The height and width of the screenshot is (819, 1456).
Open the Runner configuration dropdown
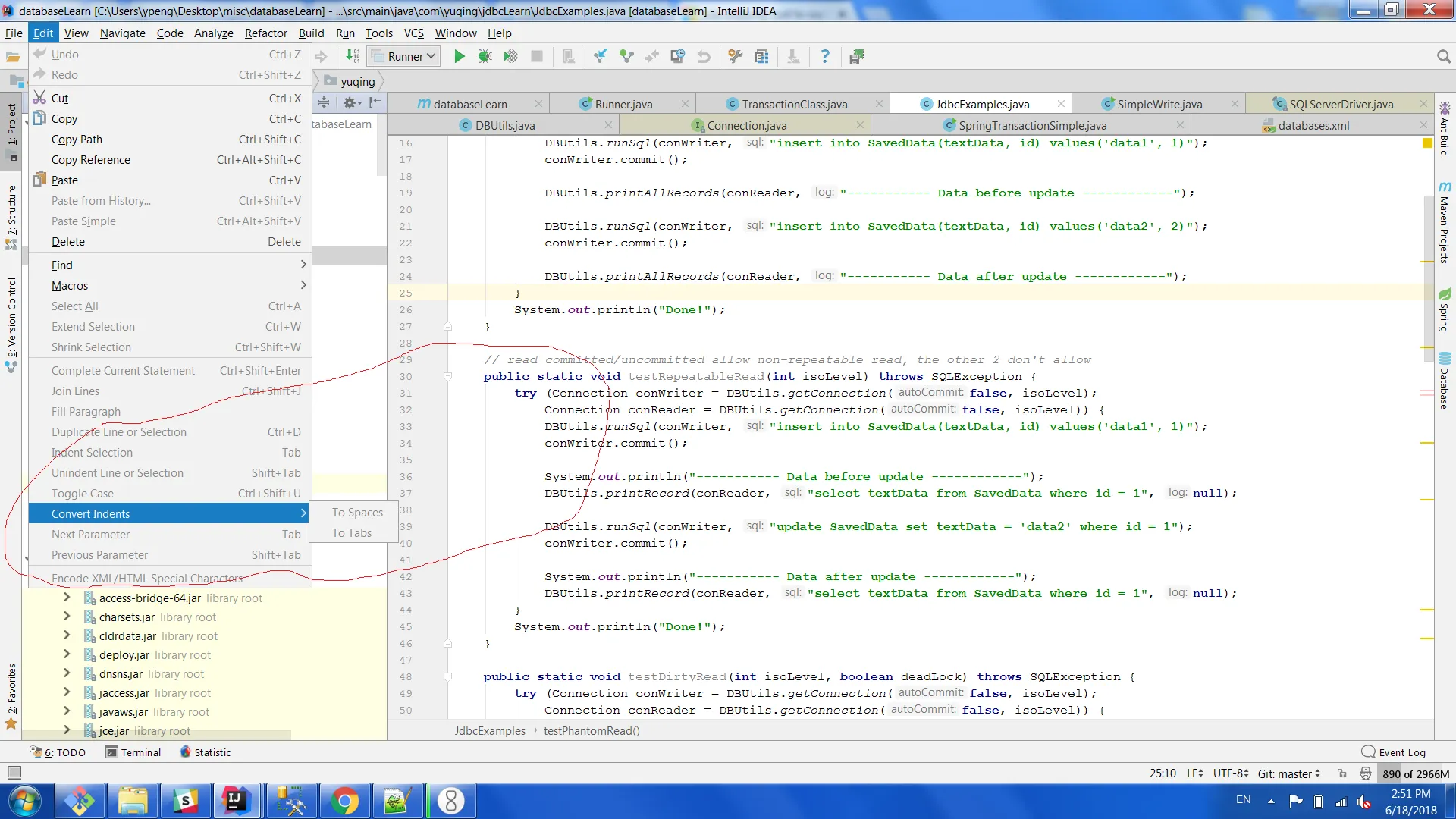404,57
